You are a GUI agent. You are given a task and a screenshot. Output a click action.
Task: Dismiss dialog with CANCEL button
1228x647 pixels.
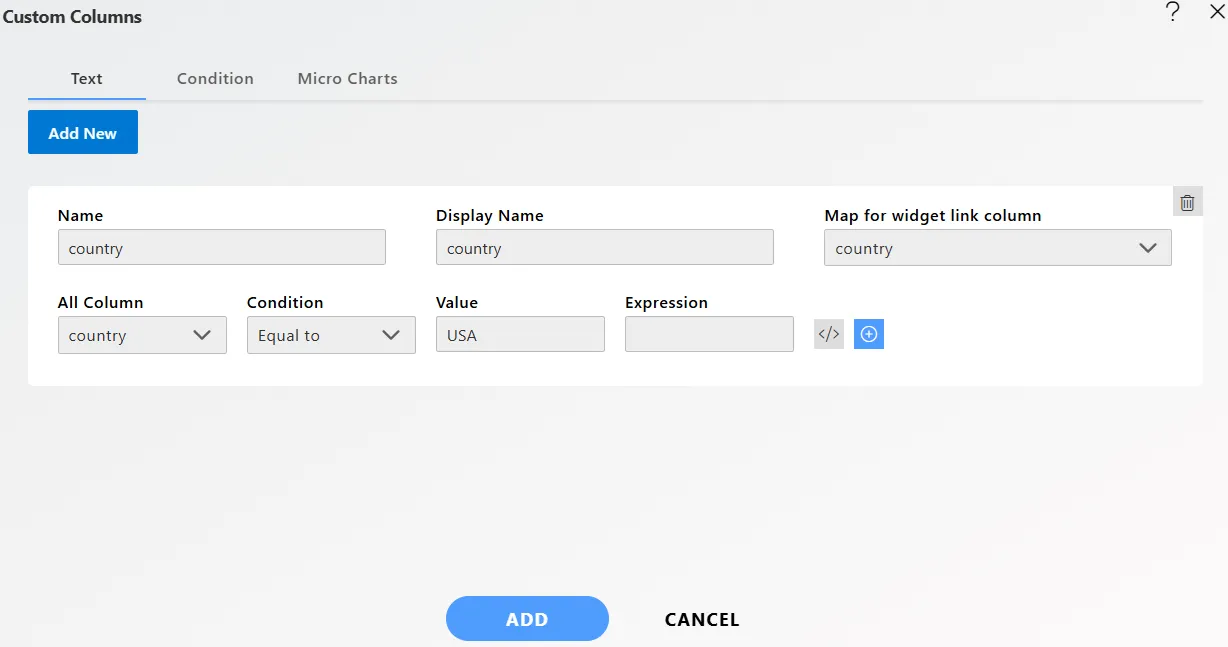coord(702,619)
